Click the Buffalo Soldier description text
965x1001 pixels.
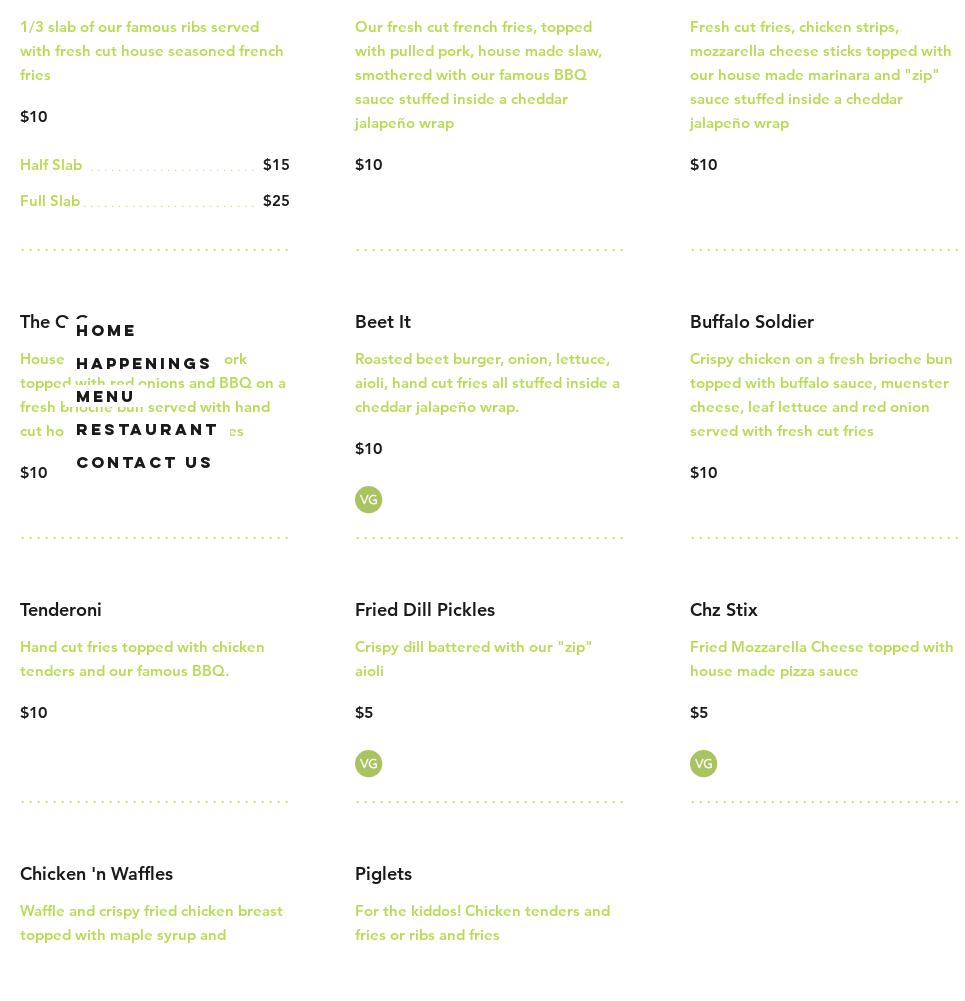coord(821,395)
